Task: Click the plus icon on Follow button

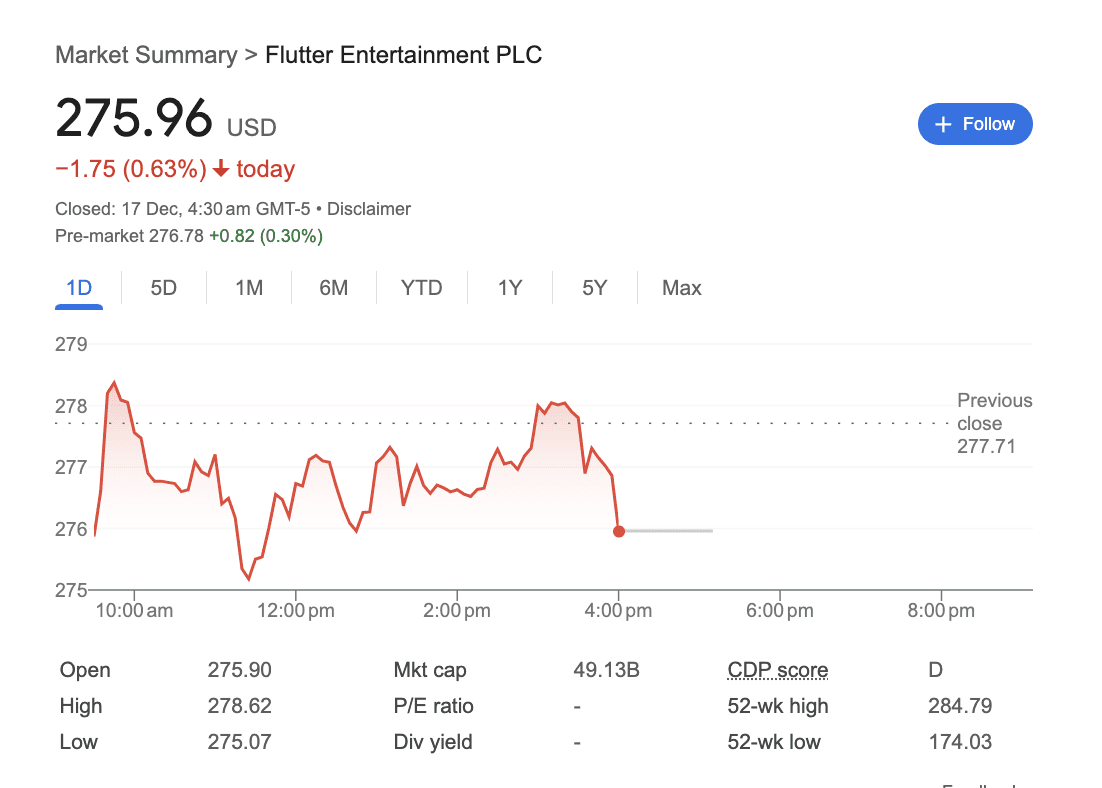Action: [x=943, y=124]
